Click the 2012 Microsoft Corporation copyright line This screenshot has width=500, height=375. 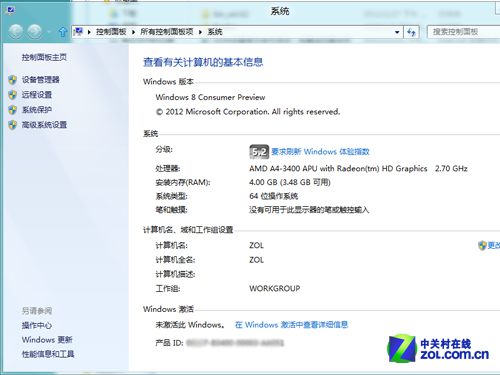(248, 112)
